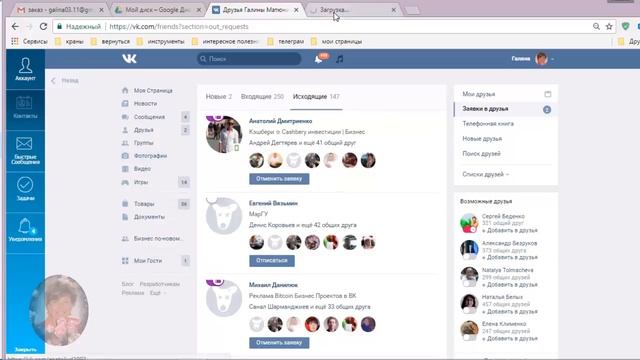This screenshot has width=640, height=360.
Task: Reload the page with refresh icon
Action: (x=43, y=27)
